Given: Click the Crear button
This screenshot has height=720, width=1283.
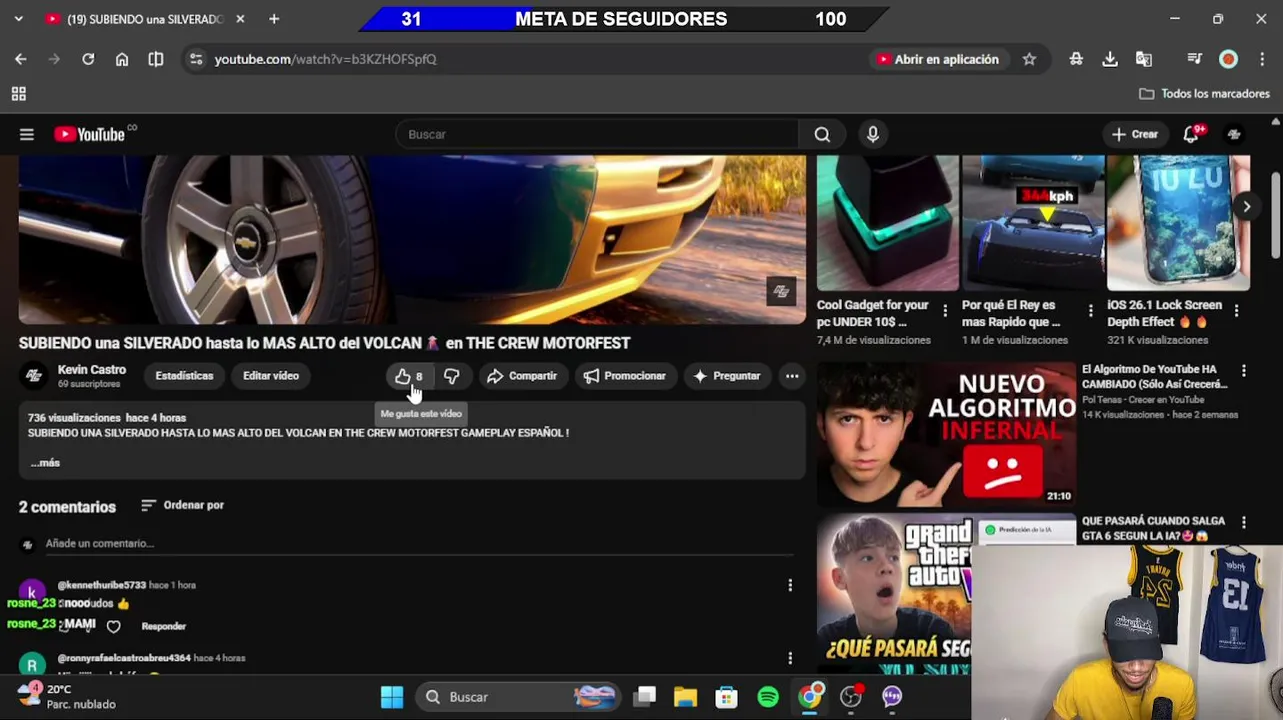Looking at the screenshot, I should (x=1134, y=134).
